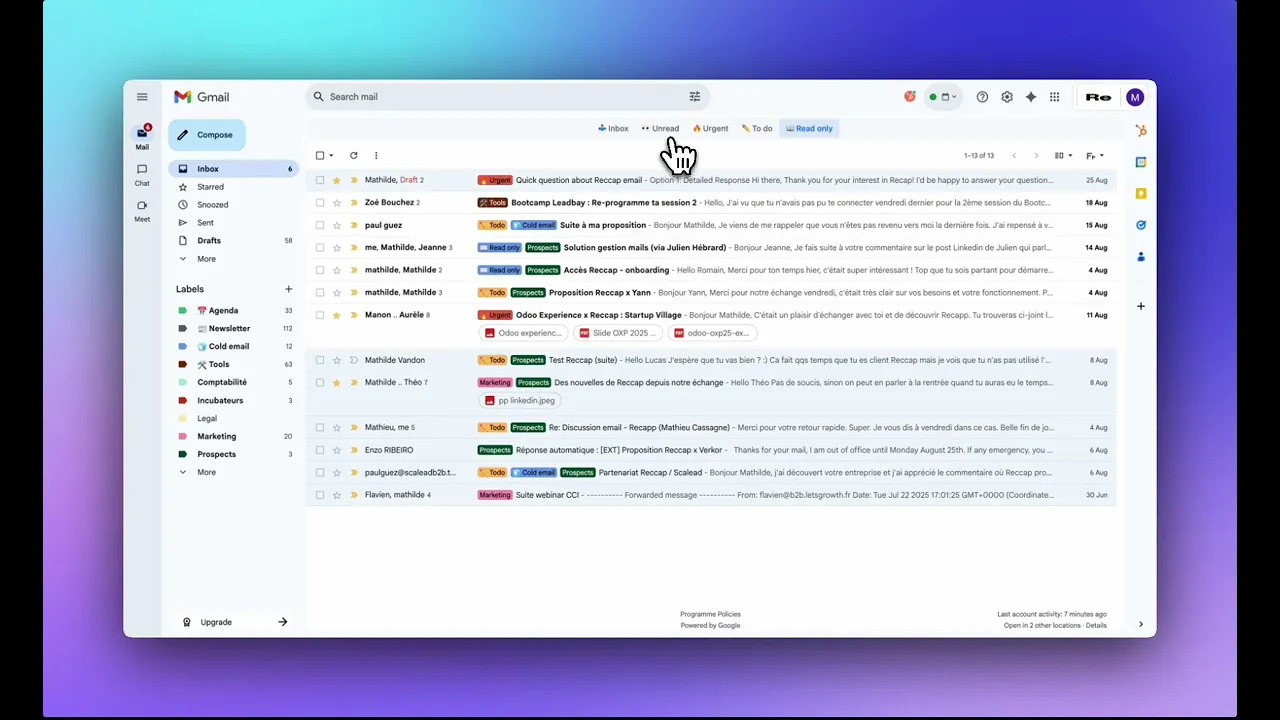Toggle importance marker on Enzo RIBEIRO email
Screen dimensions: 1280x720
click(x=354, y=450)
